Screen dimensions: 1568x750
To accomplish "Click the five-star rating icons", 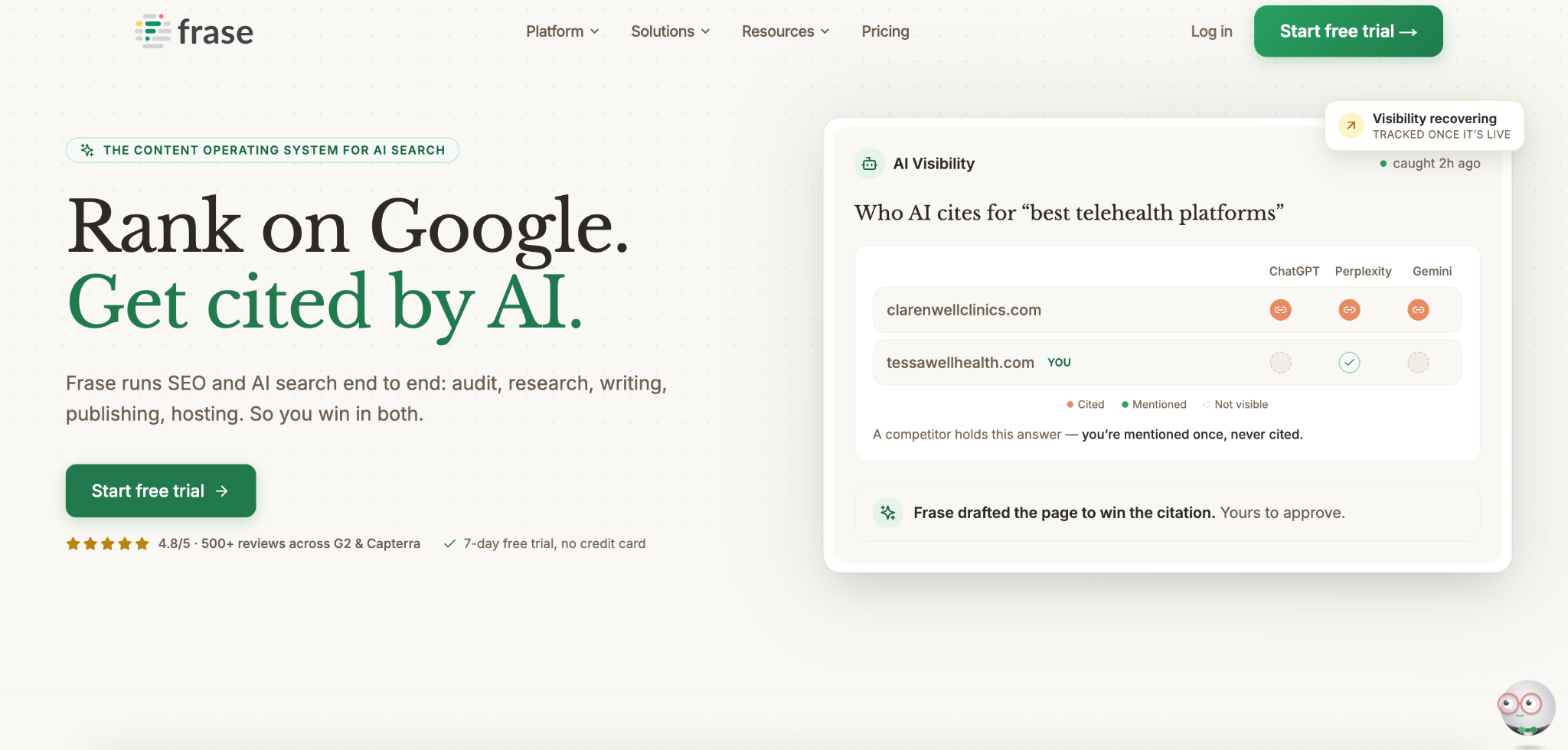I will tap(107, 543).
